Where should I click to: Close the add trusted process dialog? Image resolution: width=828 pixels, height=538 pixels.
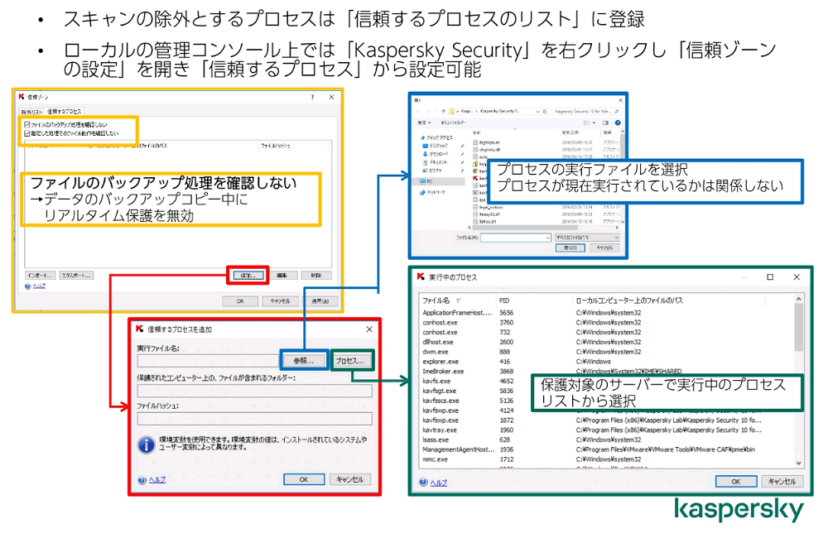(369, 329)
